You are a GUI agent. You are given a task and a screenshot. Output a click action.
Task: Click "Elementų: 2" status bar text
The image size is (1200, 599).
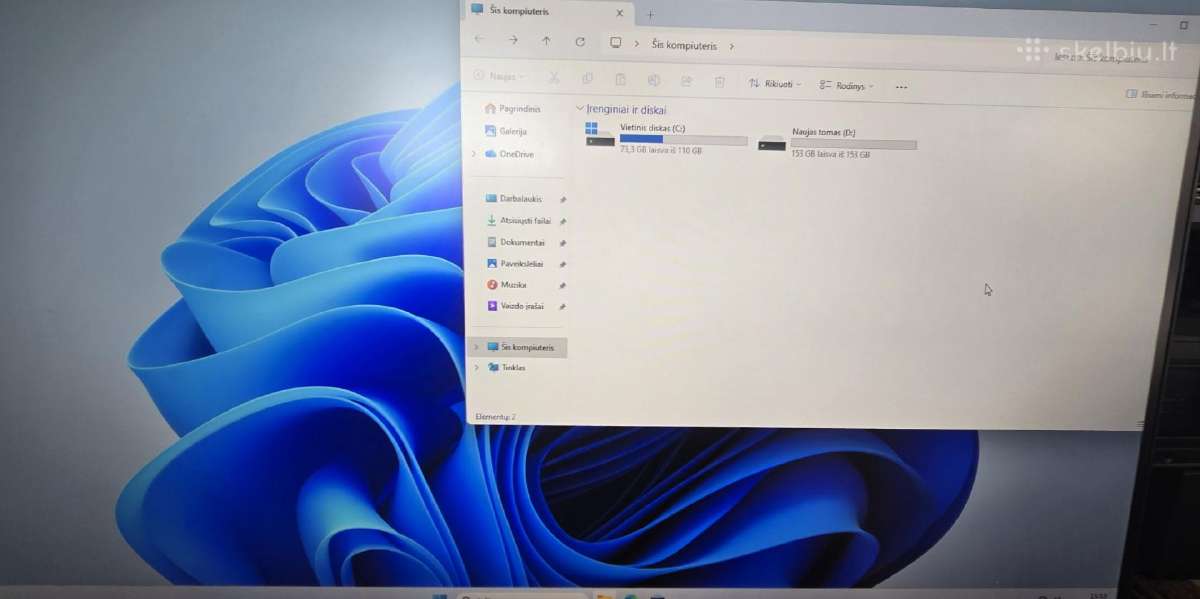pos(495,416)
